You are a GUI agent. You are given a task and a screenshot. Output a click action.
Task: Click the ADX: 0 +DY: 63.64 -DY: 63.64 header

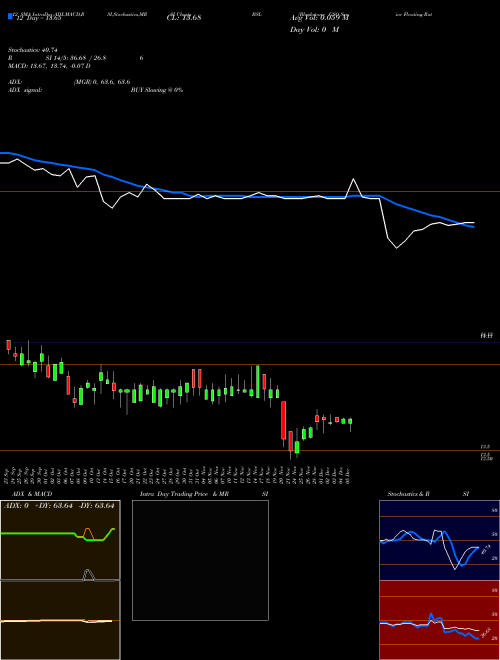point(59,506)
